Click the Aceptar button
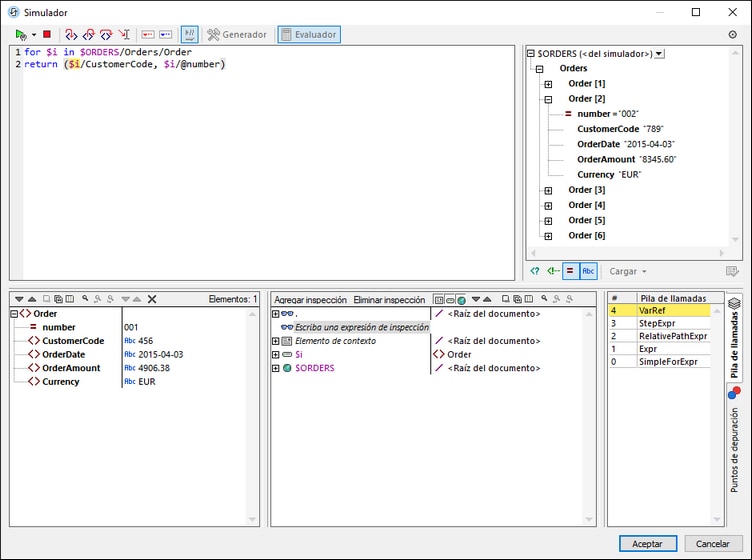 click(648, 543)
